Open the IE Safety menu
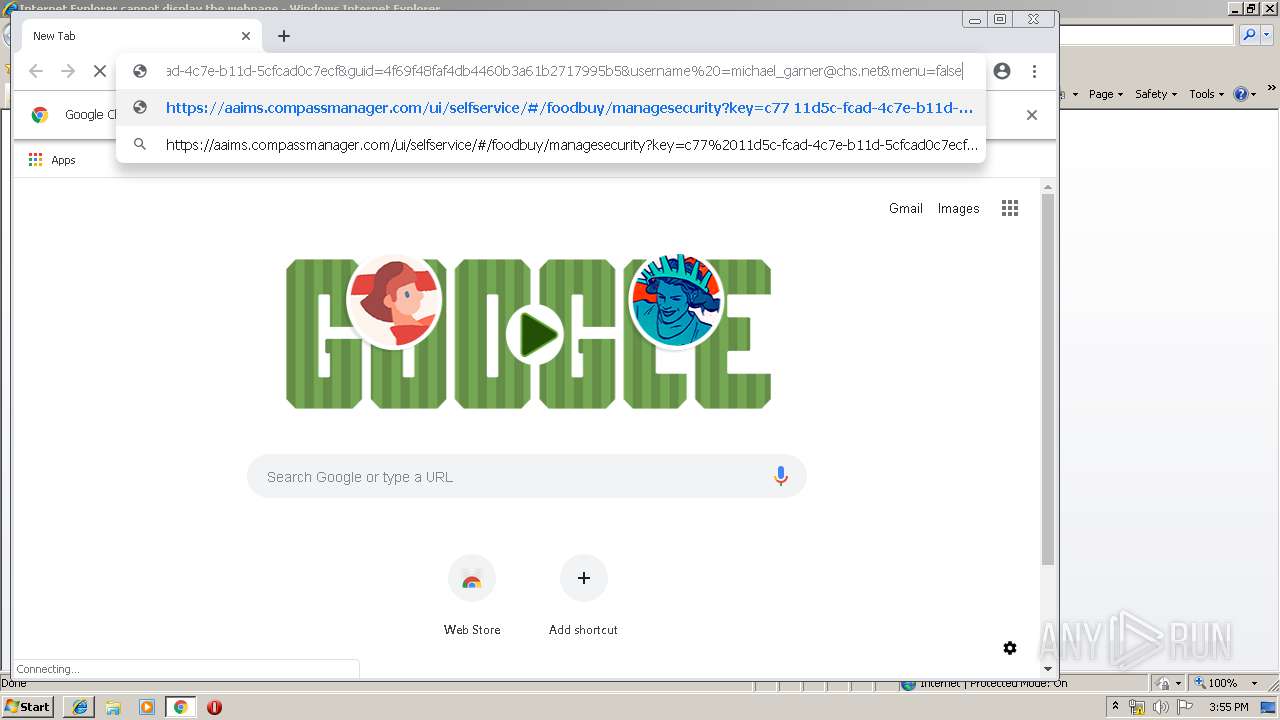Viewport: 1280px width, 720px height. 1155,94
